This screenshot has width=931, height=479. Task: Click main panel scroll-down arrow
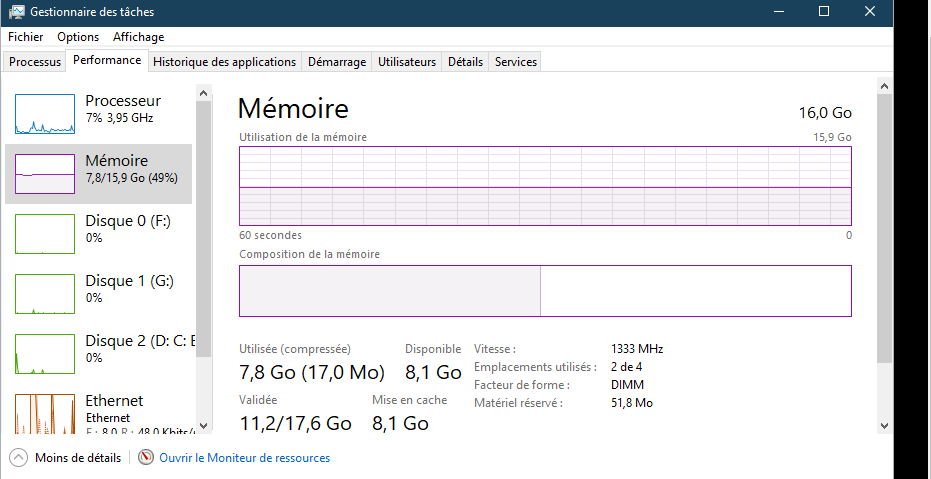point(884,426)
